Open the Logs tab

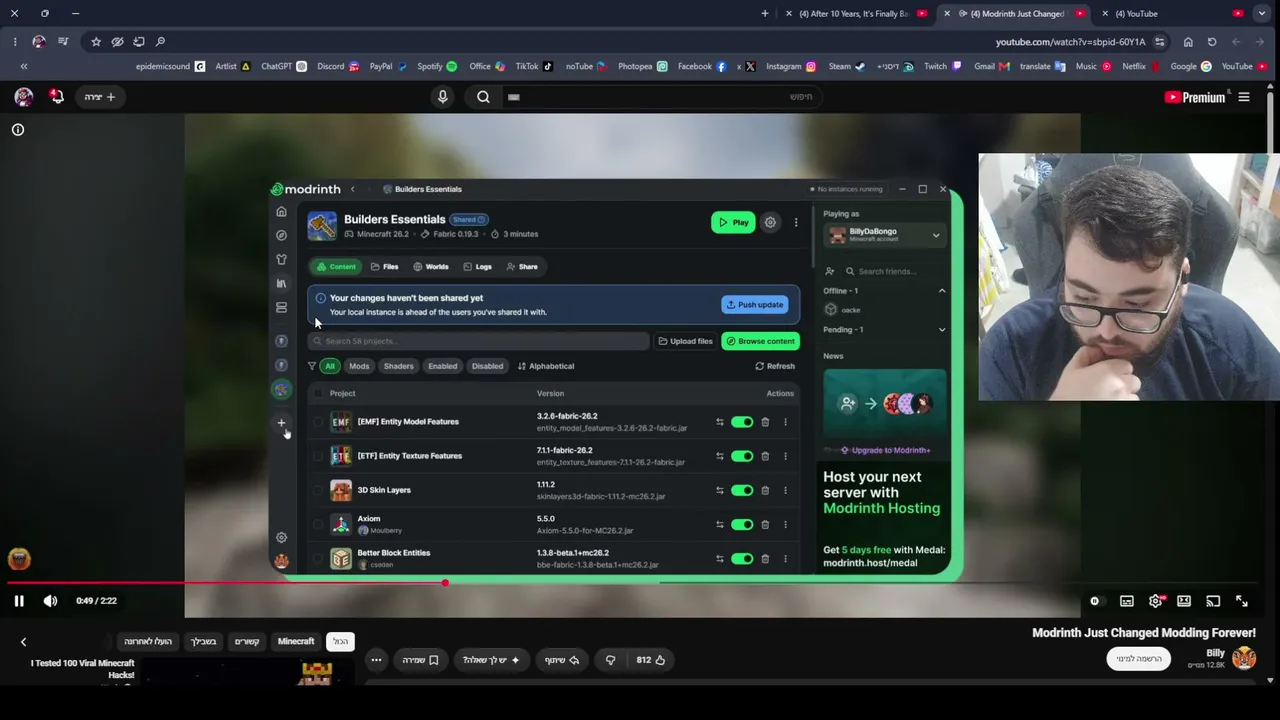pos(478,267)
